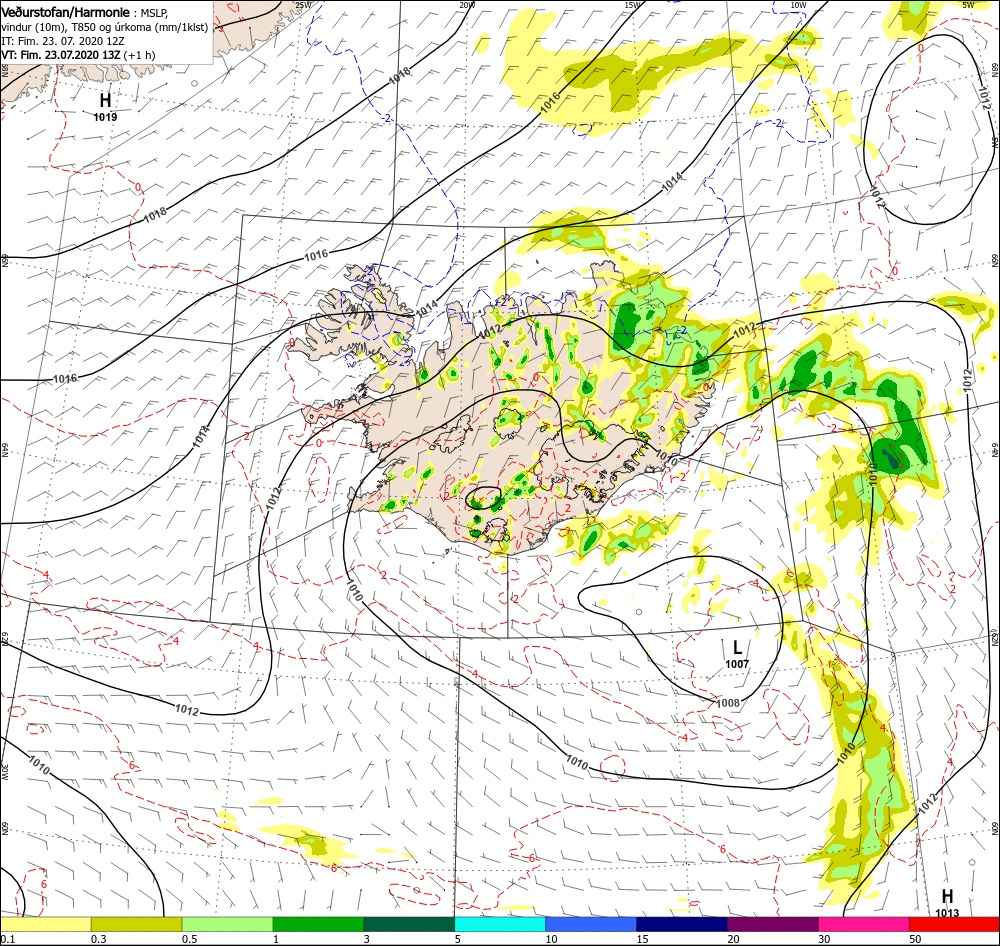Choose the navy 15–20 legend swatch
1000x946 pixels.
tap(682, 925)
